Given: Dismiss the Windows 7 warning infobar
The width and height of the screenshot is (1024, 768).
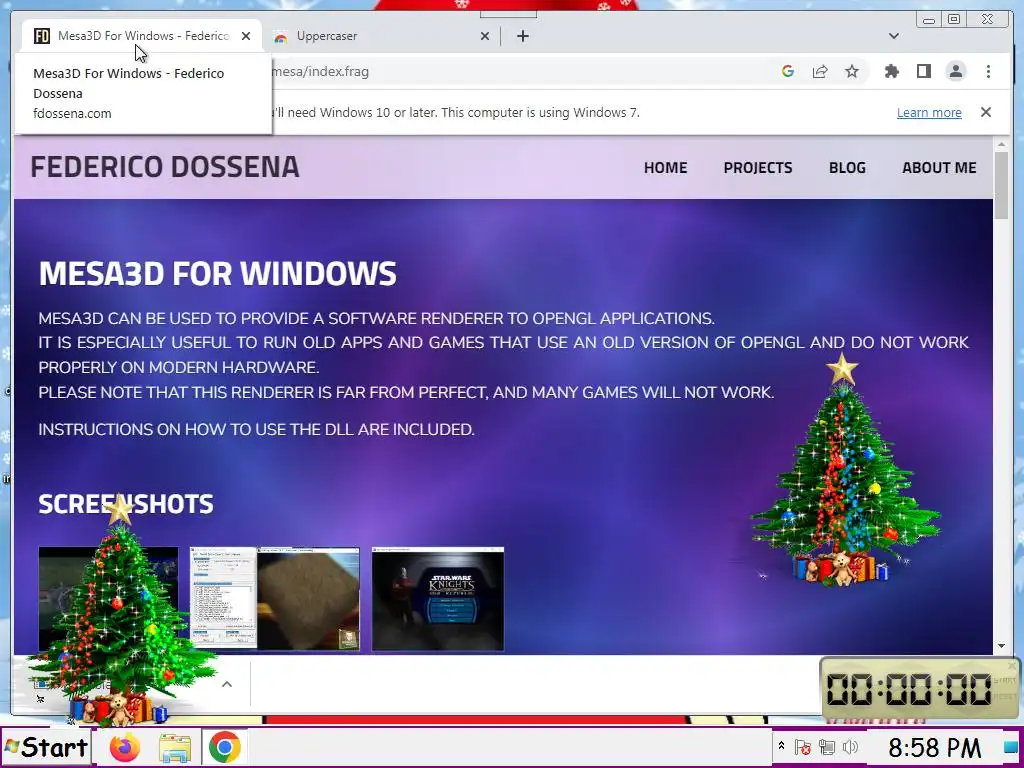Looking at the screenshot, I should pyautogui.click(x=986, y=112).
